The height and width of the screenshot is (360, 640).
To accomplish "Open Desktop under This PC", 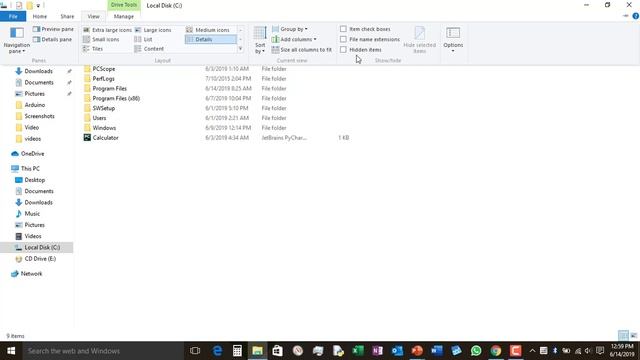I will [35, 180].
